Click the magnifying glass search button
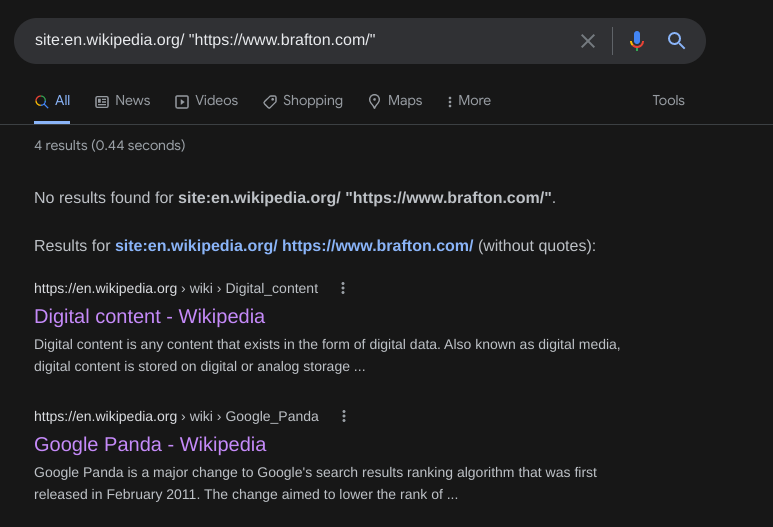 677,41
